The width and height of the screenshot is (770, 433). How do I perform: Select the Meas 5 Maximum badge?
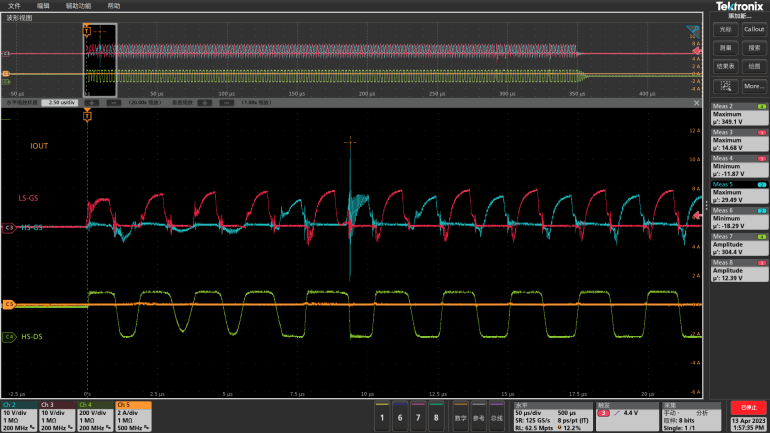738,192
